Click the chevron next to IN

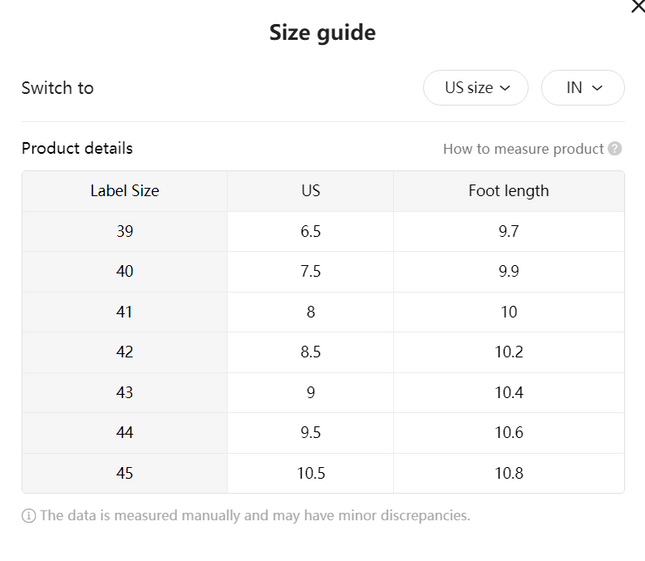pyautogui.click(x=597, y=88)
